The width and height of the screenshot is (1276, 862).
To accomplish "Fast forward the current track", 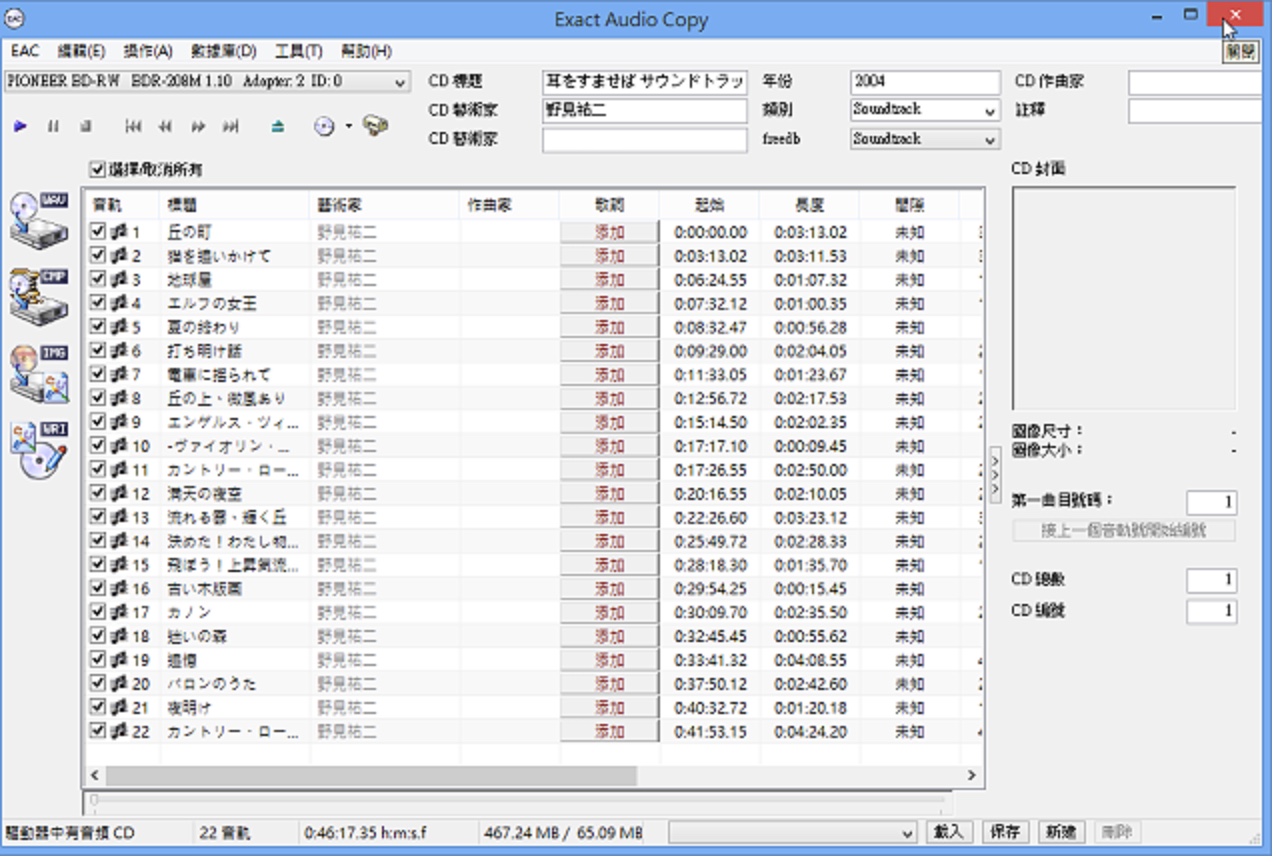I will tap(198, 127).
